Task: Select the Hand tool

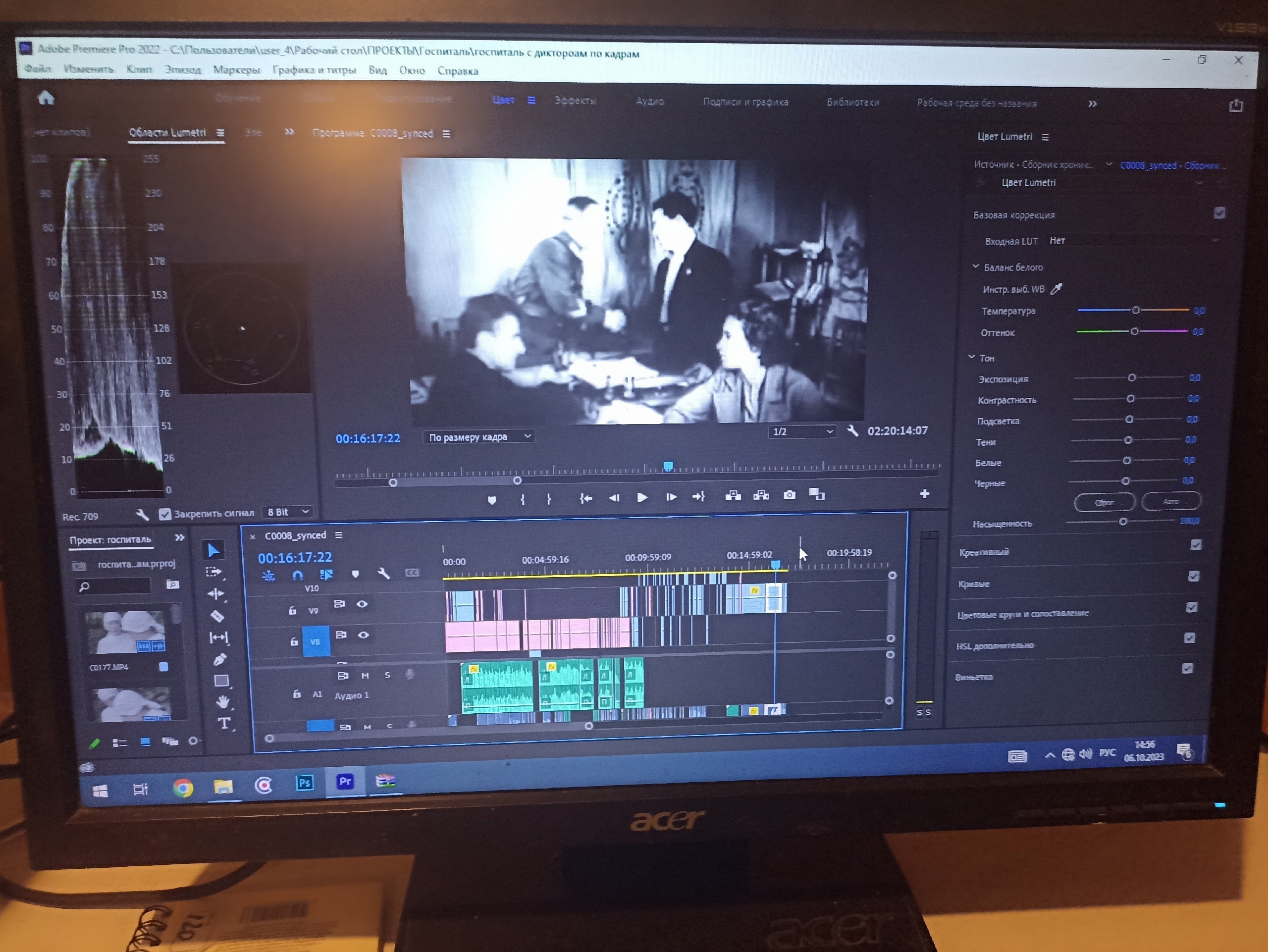Action: (x=223, y=701)
